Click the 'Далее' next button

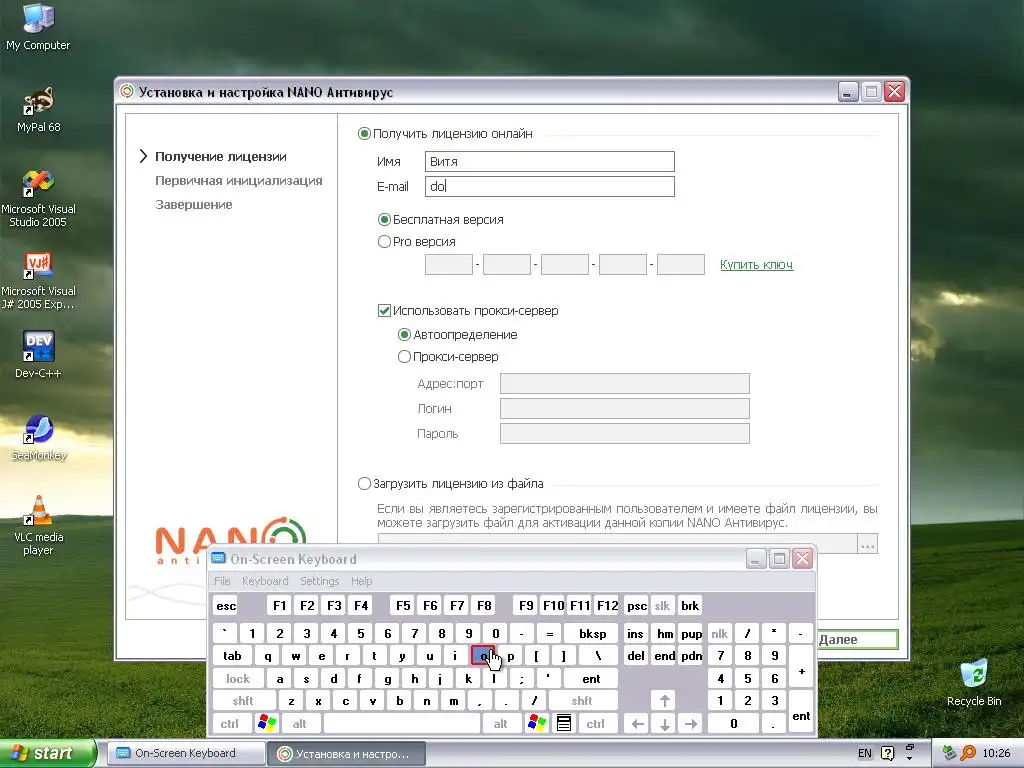[x=856, y=639]
